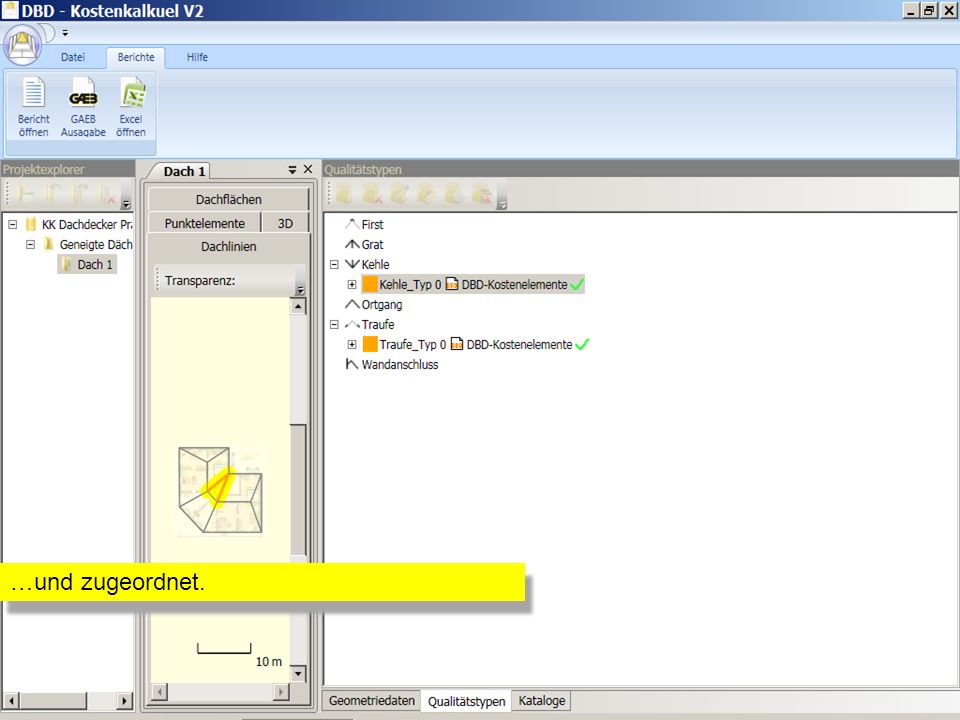Image resolution: width=960 pixels, height=720 pixels.
Task: Click Qualitätstypen edit pencil toolbar icon
Action: click(x=399, y=194)
